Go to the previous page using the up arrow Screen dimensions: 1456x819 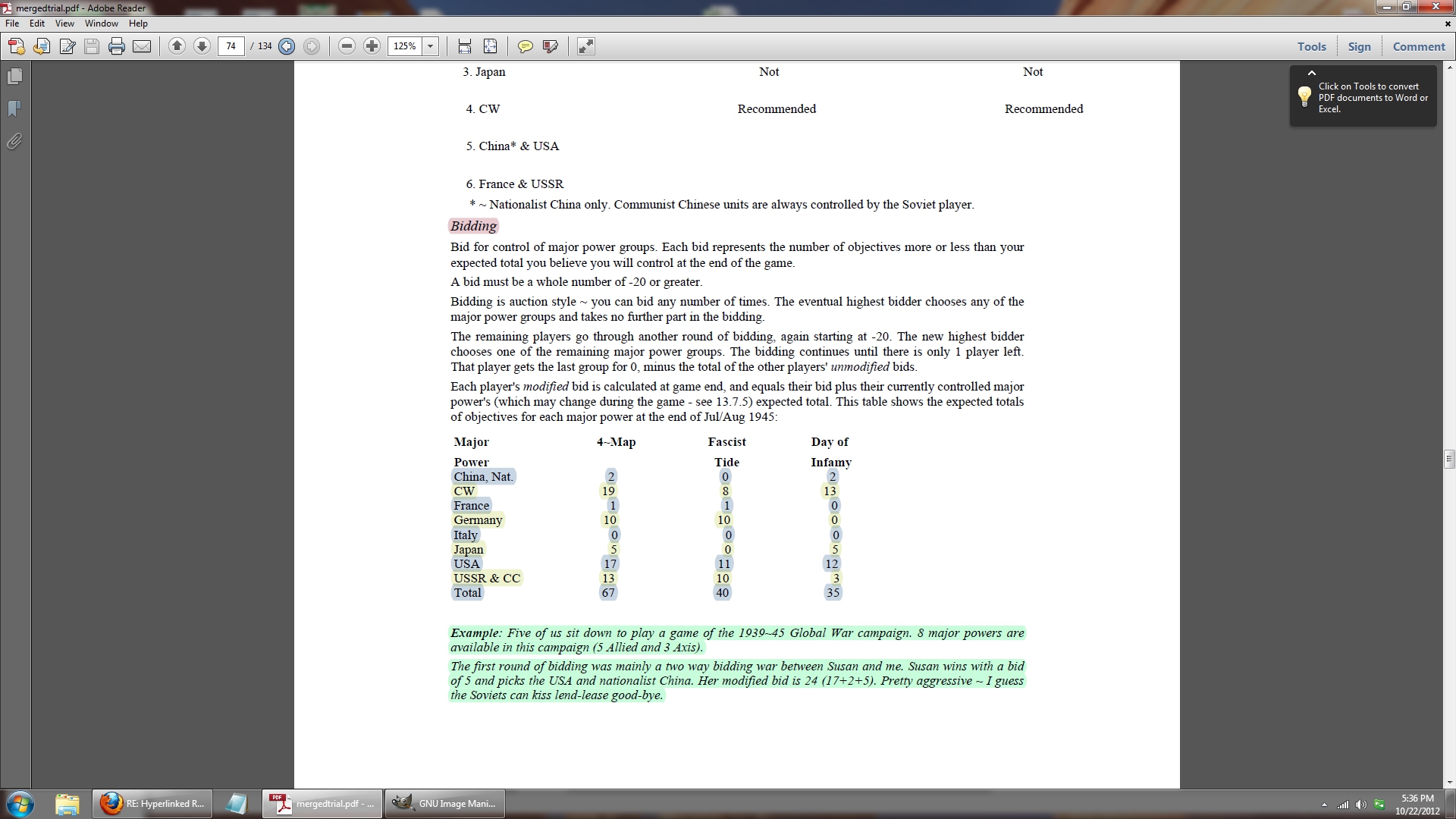coord(177,46)
